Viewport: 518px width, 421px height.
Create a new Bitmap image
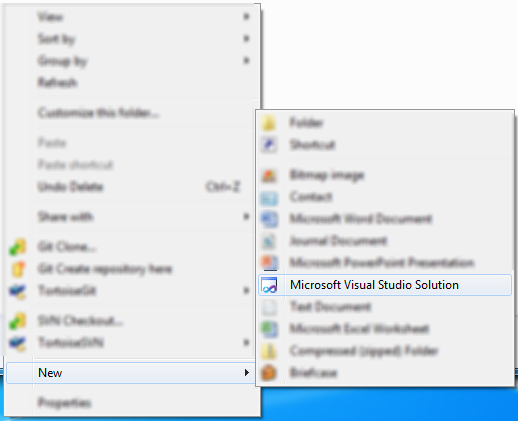coord(385,175)
